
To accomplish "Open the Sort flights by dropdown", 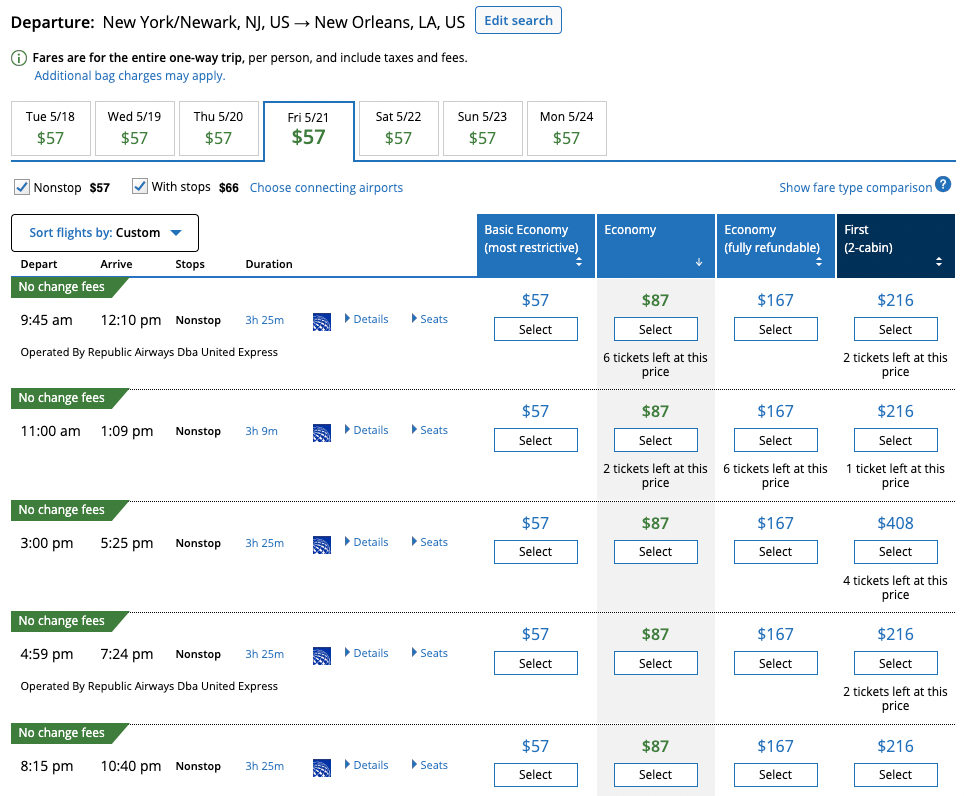I will 105,233.
